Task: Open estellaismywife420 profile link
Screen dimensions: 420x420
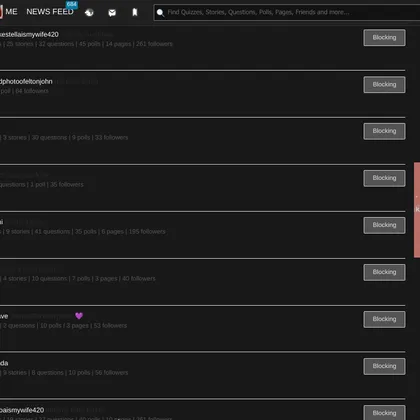Action: (29, 35)
